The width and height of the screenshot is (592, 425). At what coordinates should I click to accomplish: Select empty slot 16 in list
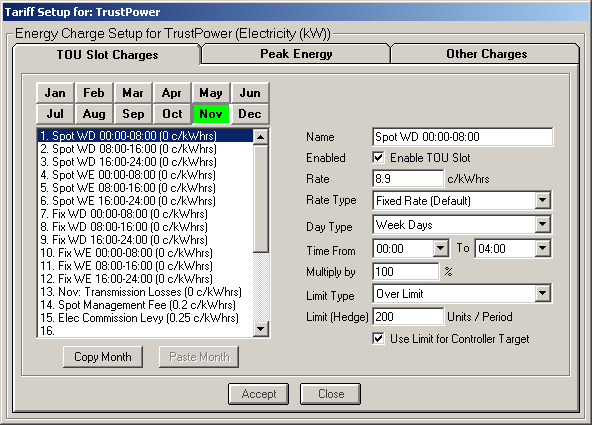click(145, 331)
